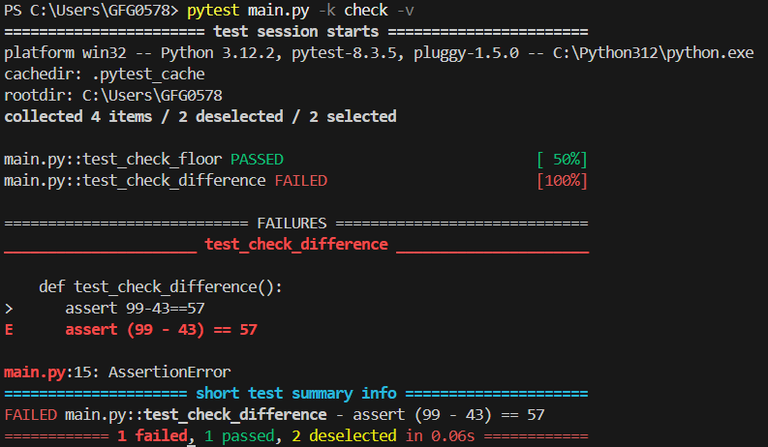Viewport: 768px width, 447px height.
Task: Click '1 passed' in final results line
Action: (x=240, y=436)
